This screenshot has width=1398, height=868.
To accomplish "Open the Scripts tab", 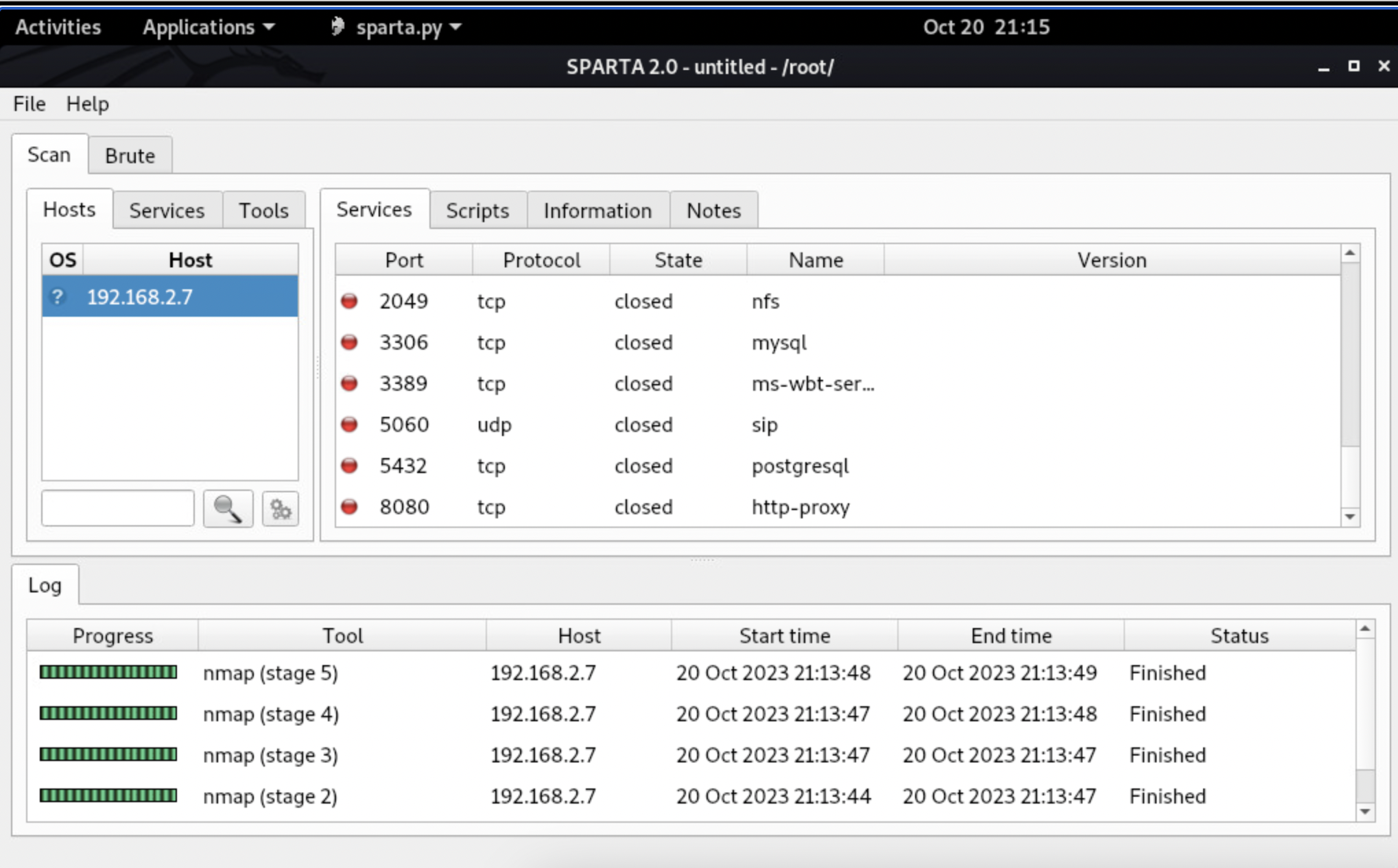I will (x=477, y=210).
